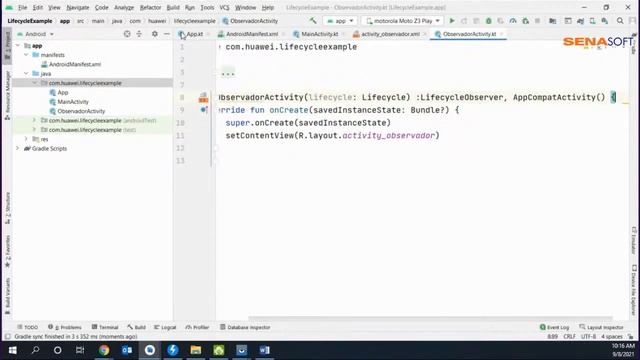Open the Android project view dropdown
640x360 pixels.
tap(35, 34)
